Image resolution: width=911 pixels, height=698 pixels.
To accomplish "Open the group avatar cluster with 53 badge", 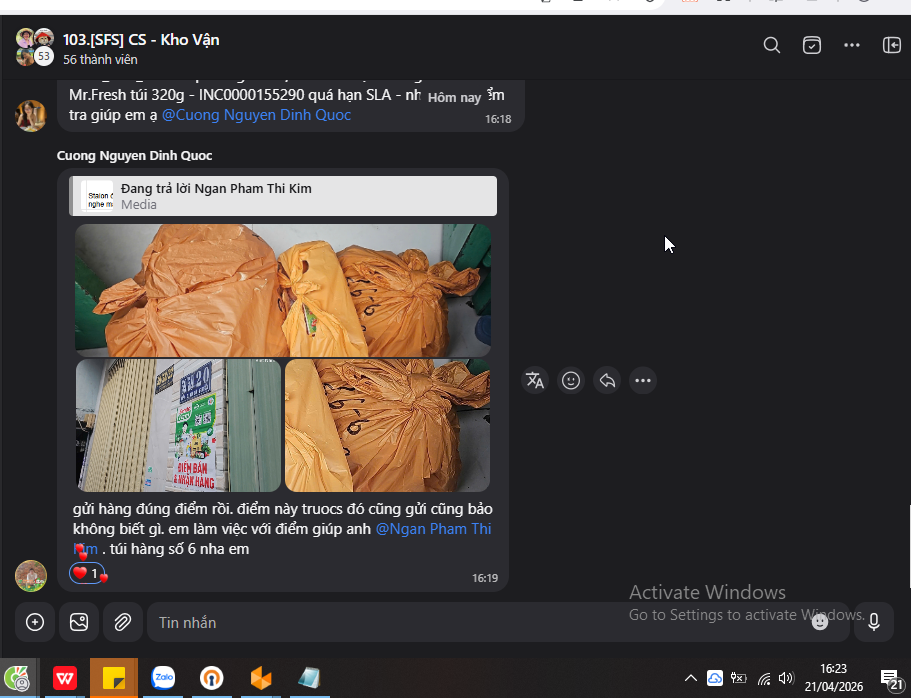I will tap(34, 47).
